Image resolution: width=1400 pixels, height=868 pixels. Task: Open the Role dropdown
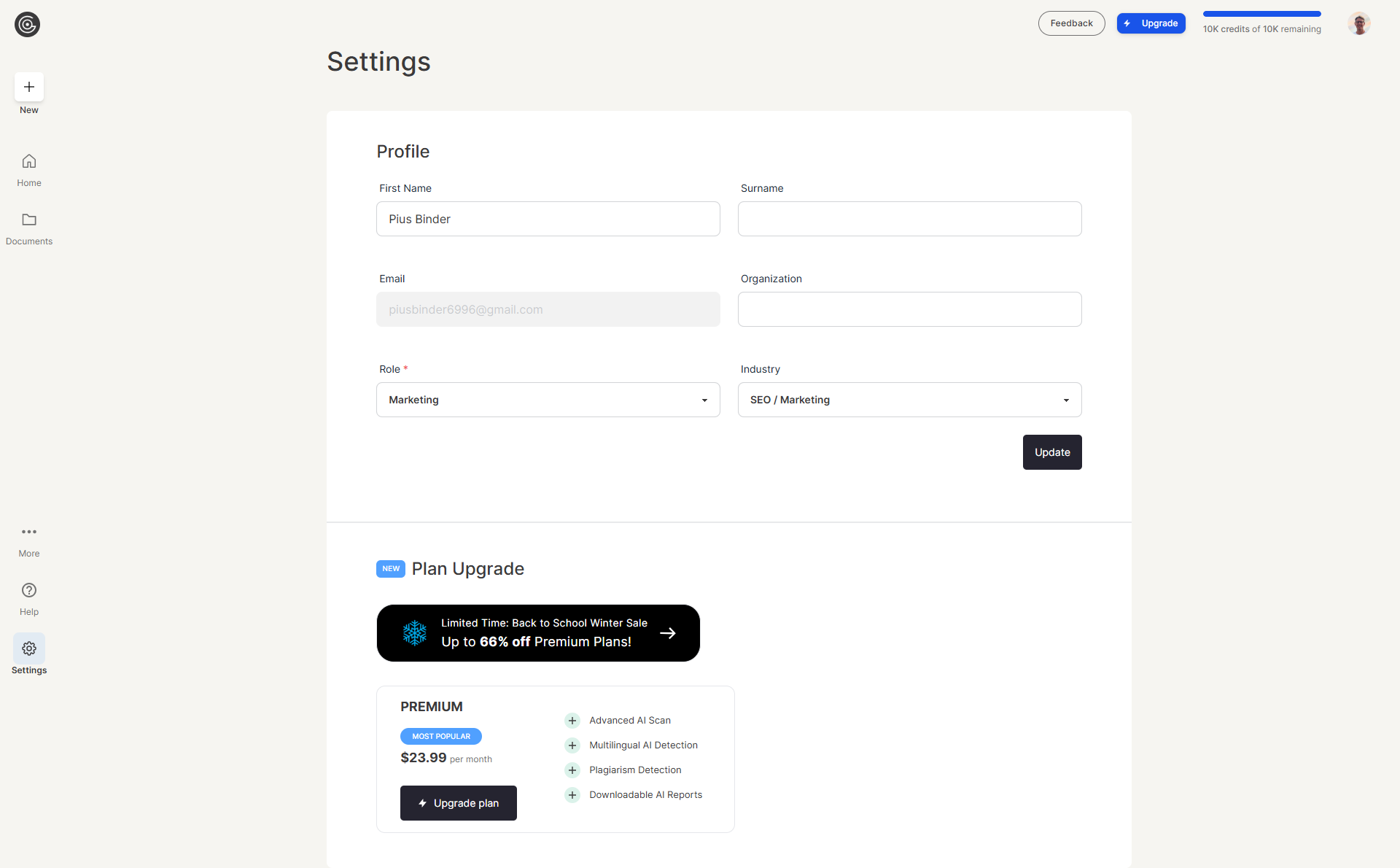(x=548, y=400)
